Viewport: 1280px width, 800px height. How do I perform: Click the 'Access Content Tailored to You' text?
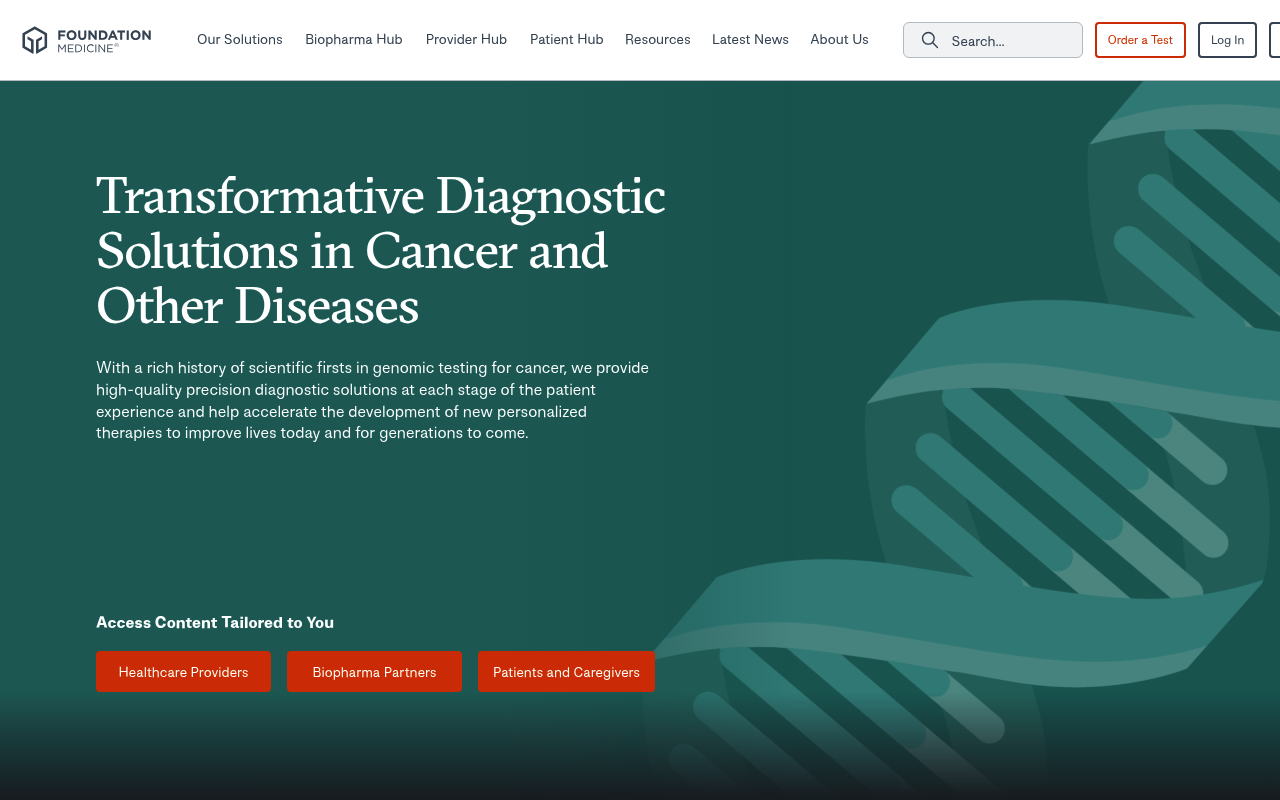coord(215,623)
